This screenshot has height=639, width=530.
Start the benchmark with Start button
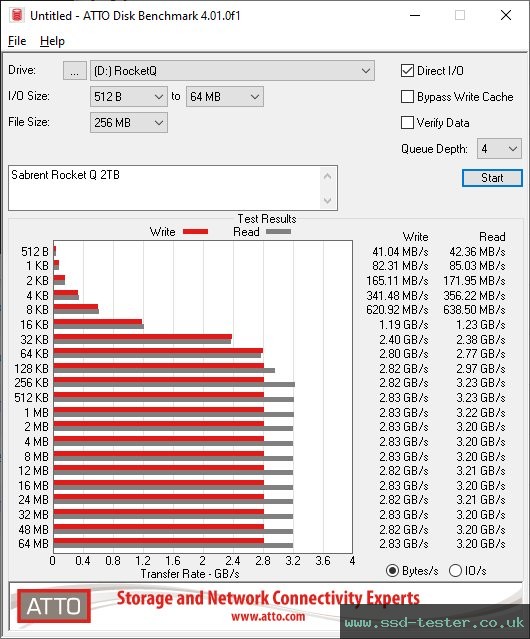pyautogui.click(x=492, y=178)
